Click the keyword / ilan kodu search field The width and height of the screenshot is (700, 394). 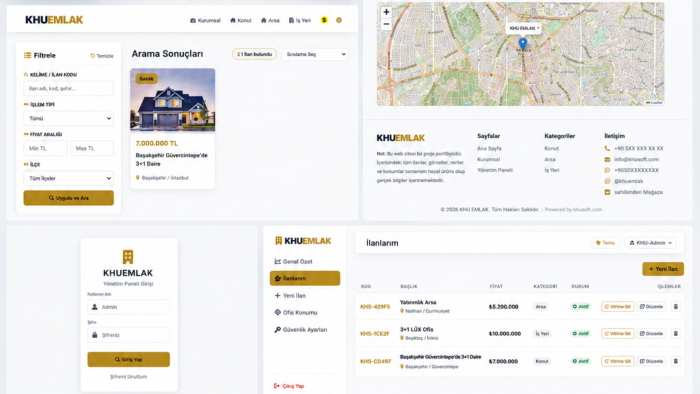68,88
